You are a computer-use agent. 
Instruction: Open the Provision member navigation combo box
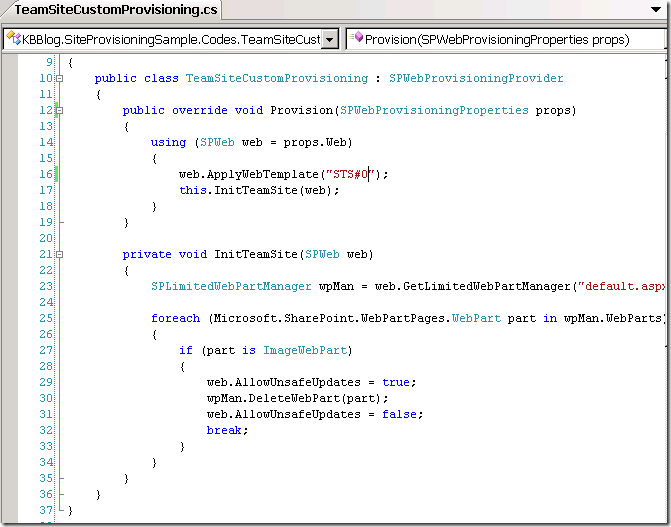click(x=507, y=39)
